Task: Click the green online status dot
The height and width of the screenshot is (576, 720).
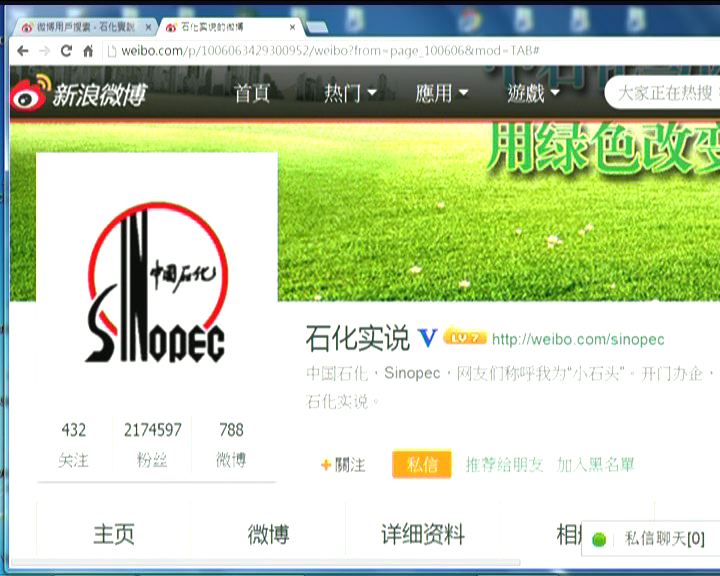Action: point(599,539)
